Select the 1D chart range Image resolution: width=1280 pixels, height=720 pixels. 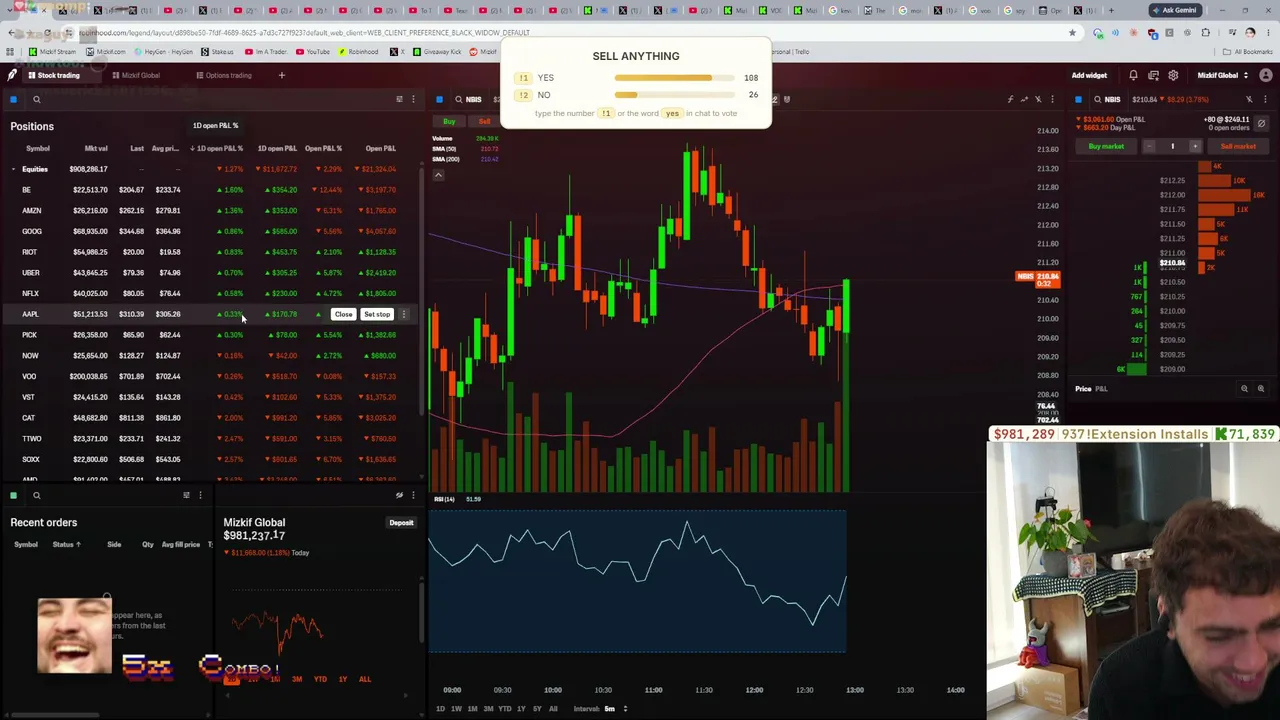click(440, 709)
